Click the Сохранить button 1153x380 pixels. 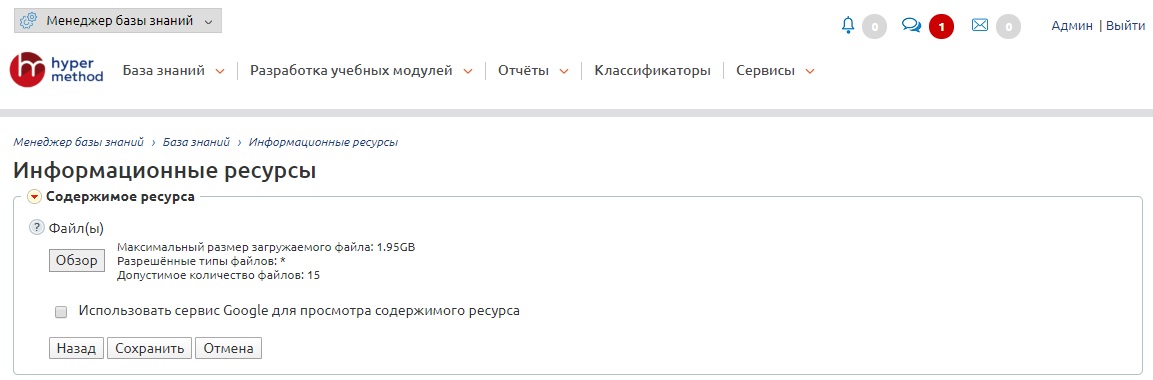pos(150,348)
